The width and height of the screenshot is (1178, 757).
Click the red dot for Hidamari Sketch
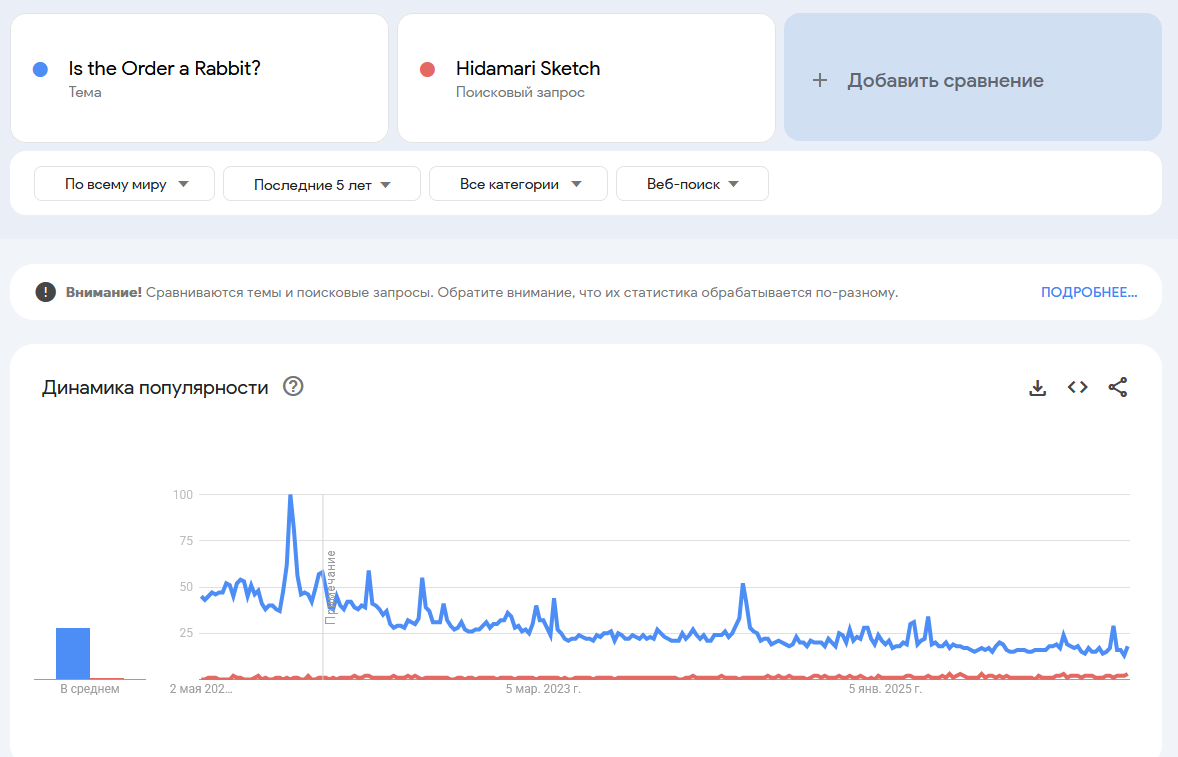tap(427, 69)
